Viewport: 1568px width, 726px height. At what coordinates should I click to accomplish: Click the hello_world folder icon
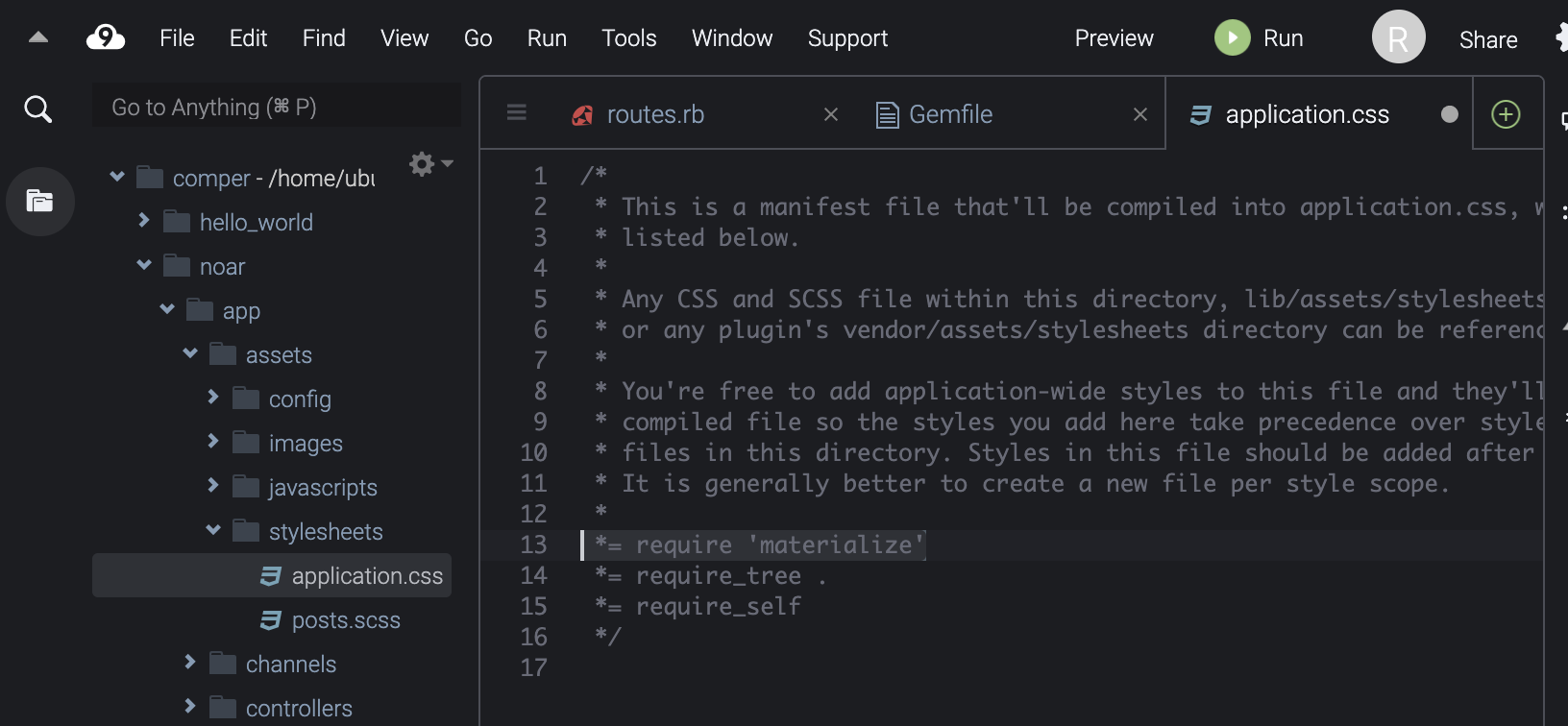click(176, 222)
